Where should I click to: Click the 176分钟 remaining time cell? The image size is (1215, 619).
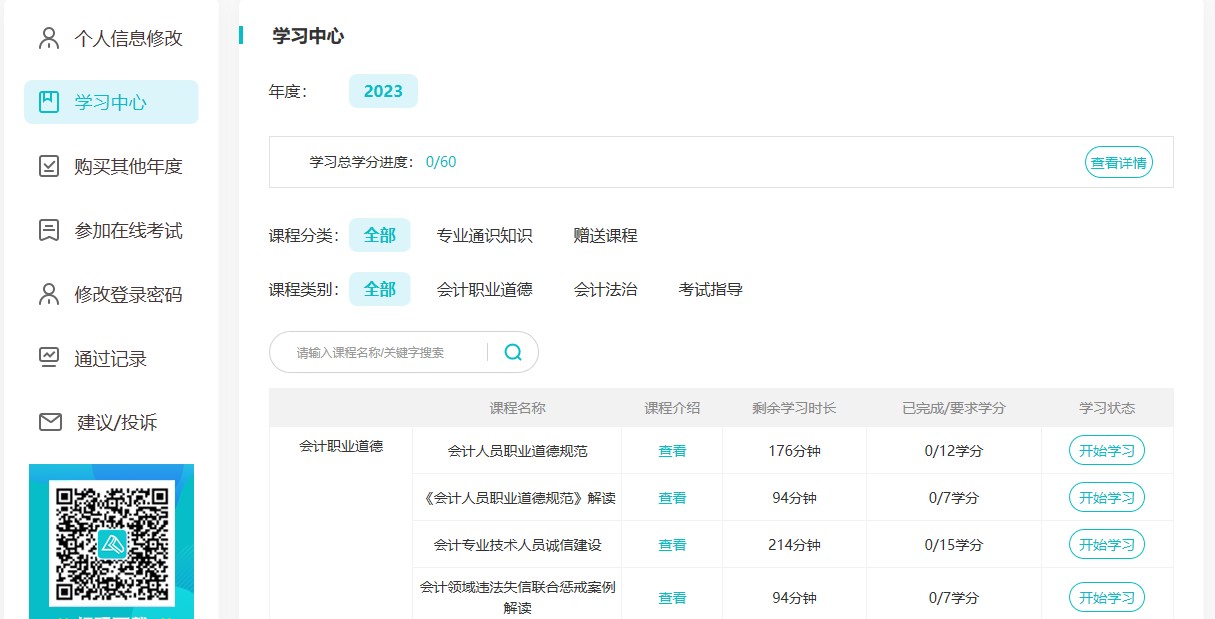click(x=794, y=451)
